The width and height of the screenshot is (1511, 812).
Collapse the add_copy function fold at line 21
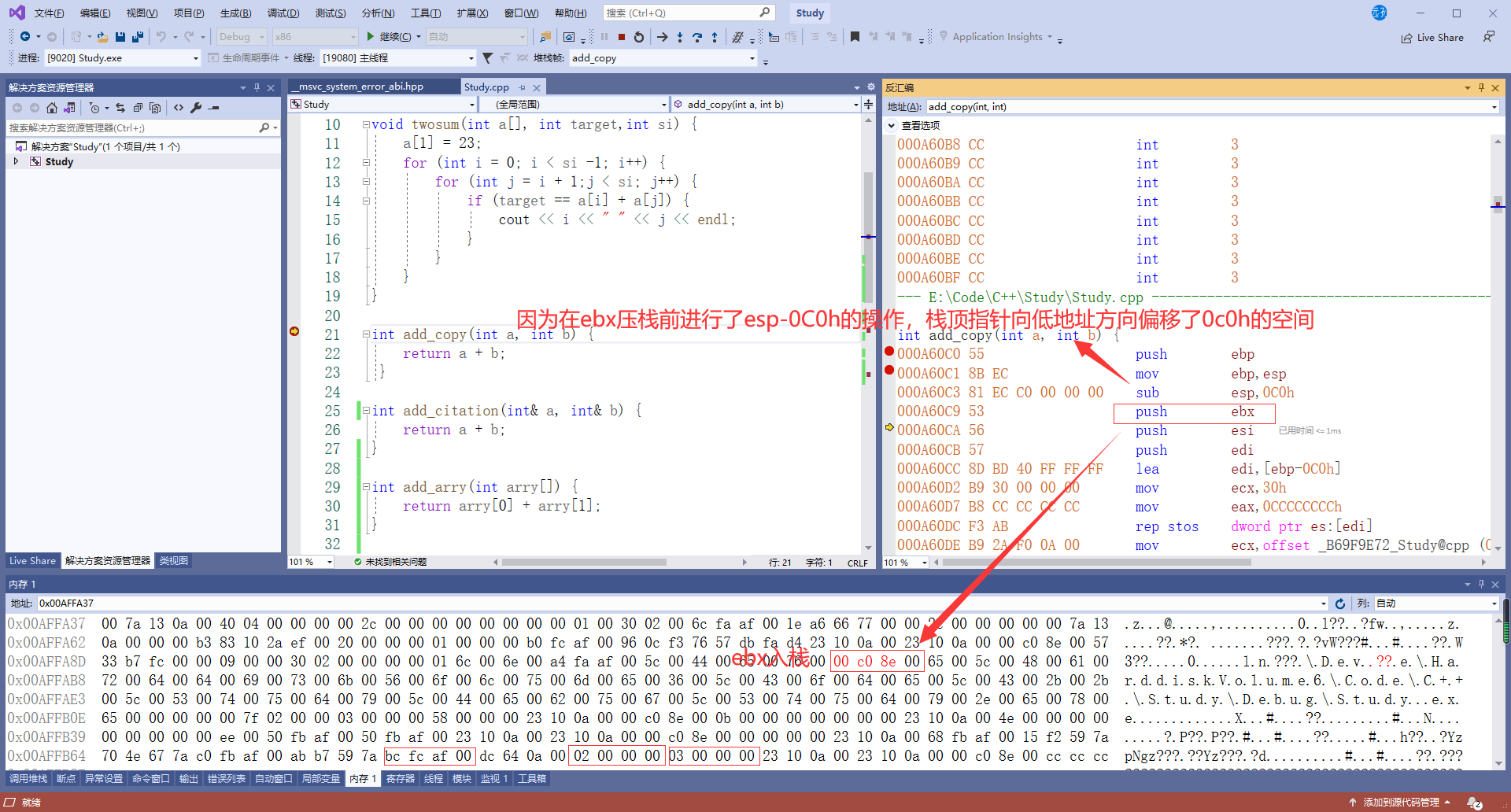(366, 334)
